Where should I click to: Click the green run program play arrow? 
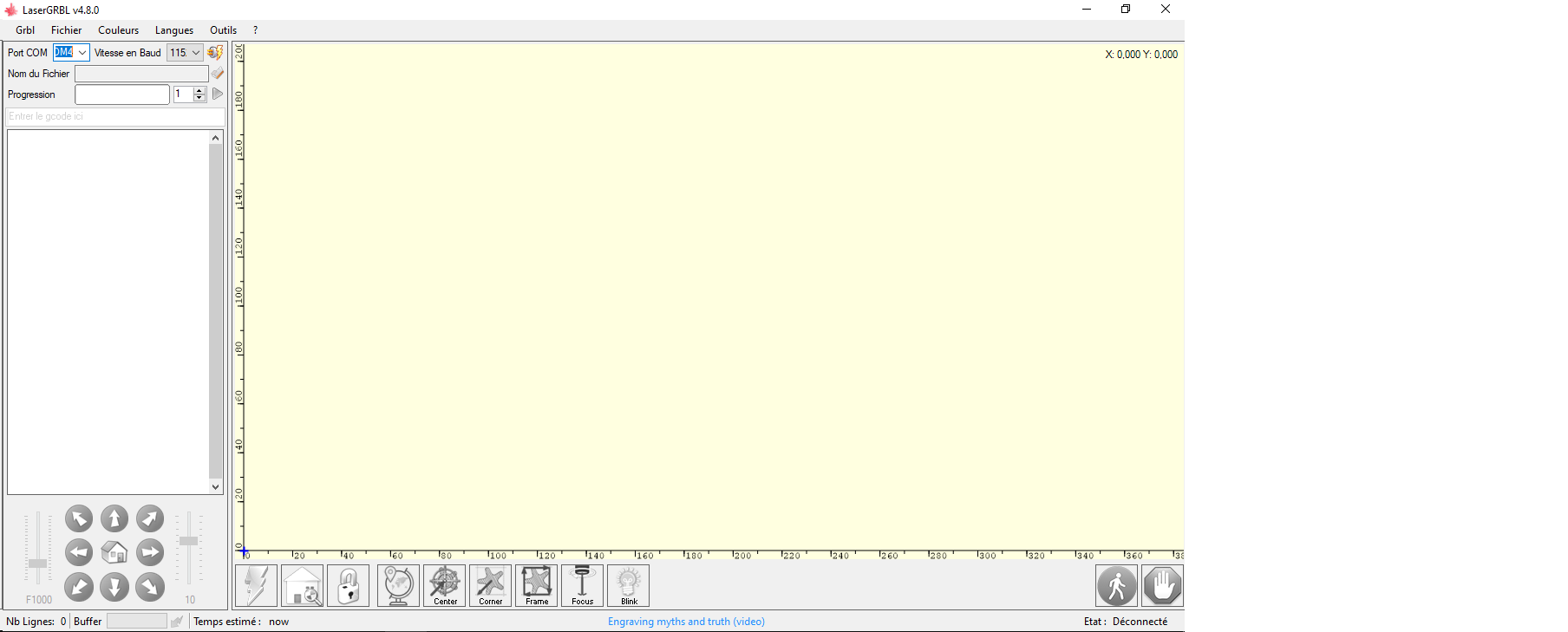[218, 94]
